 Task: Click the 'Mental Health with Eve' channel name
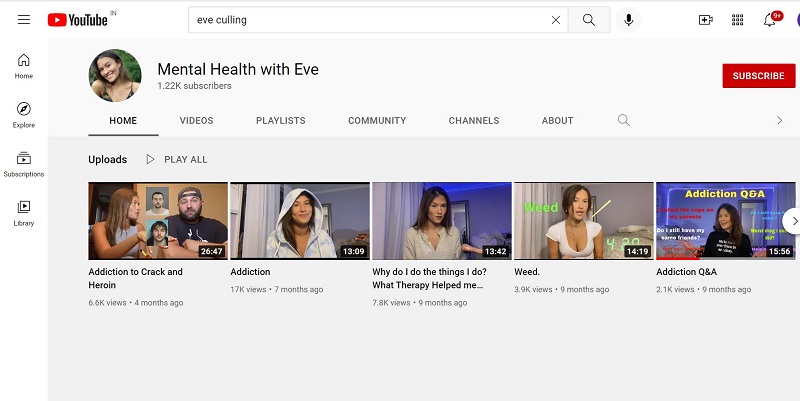coord(238,69)
